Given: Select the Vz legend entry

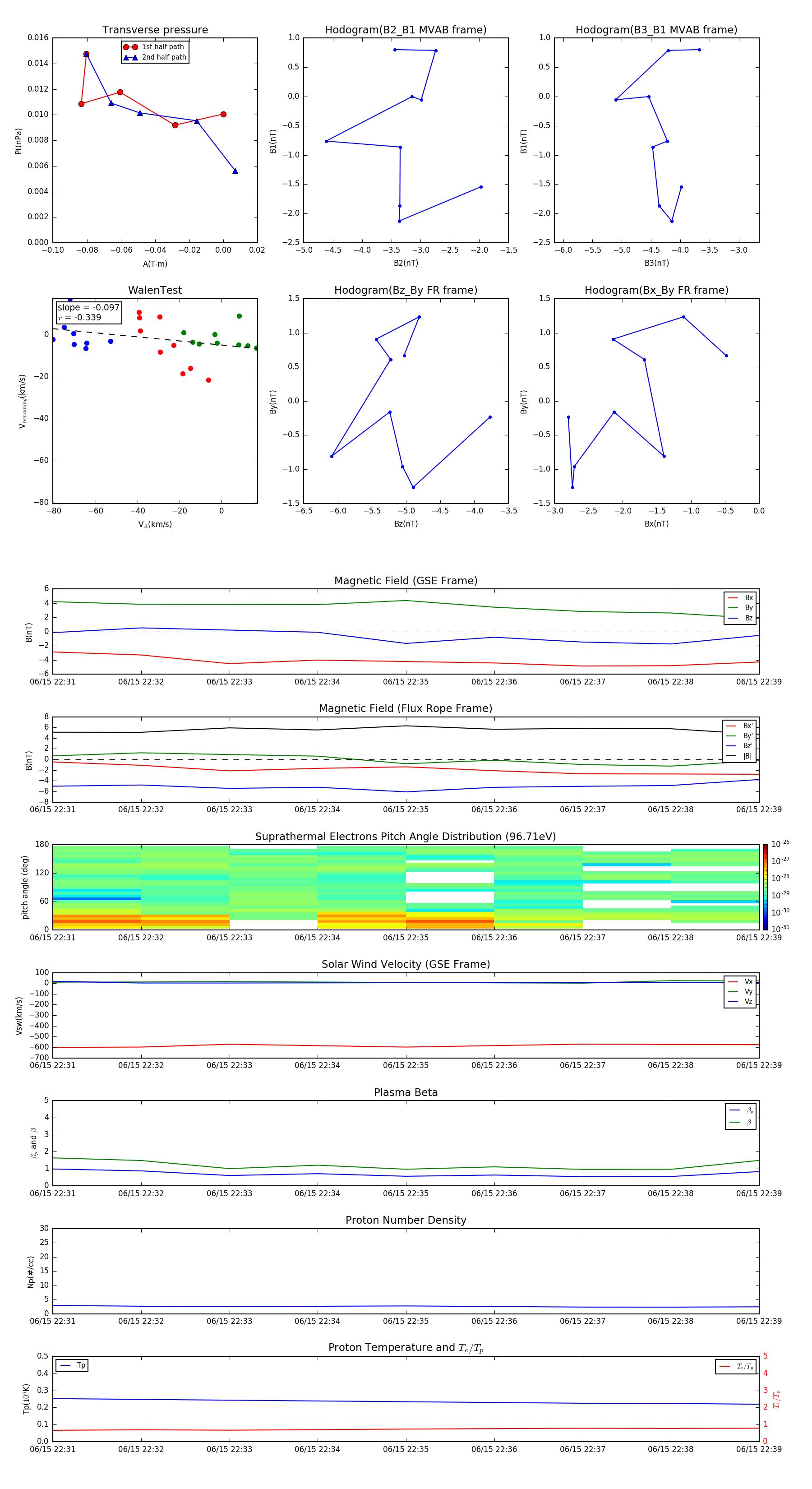Looking at the screenshot, I should (740, 1002).
